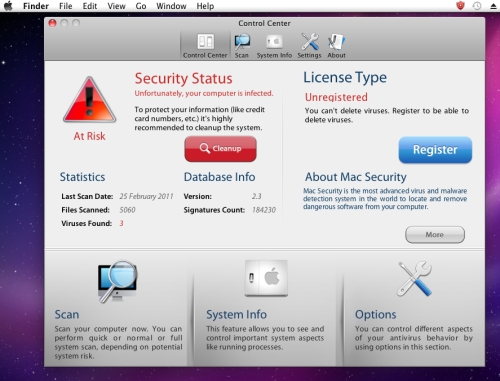Click the large System Info icon
Image resolution: width=500 pixels, height=381 pixels.
coord(266,279)
